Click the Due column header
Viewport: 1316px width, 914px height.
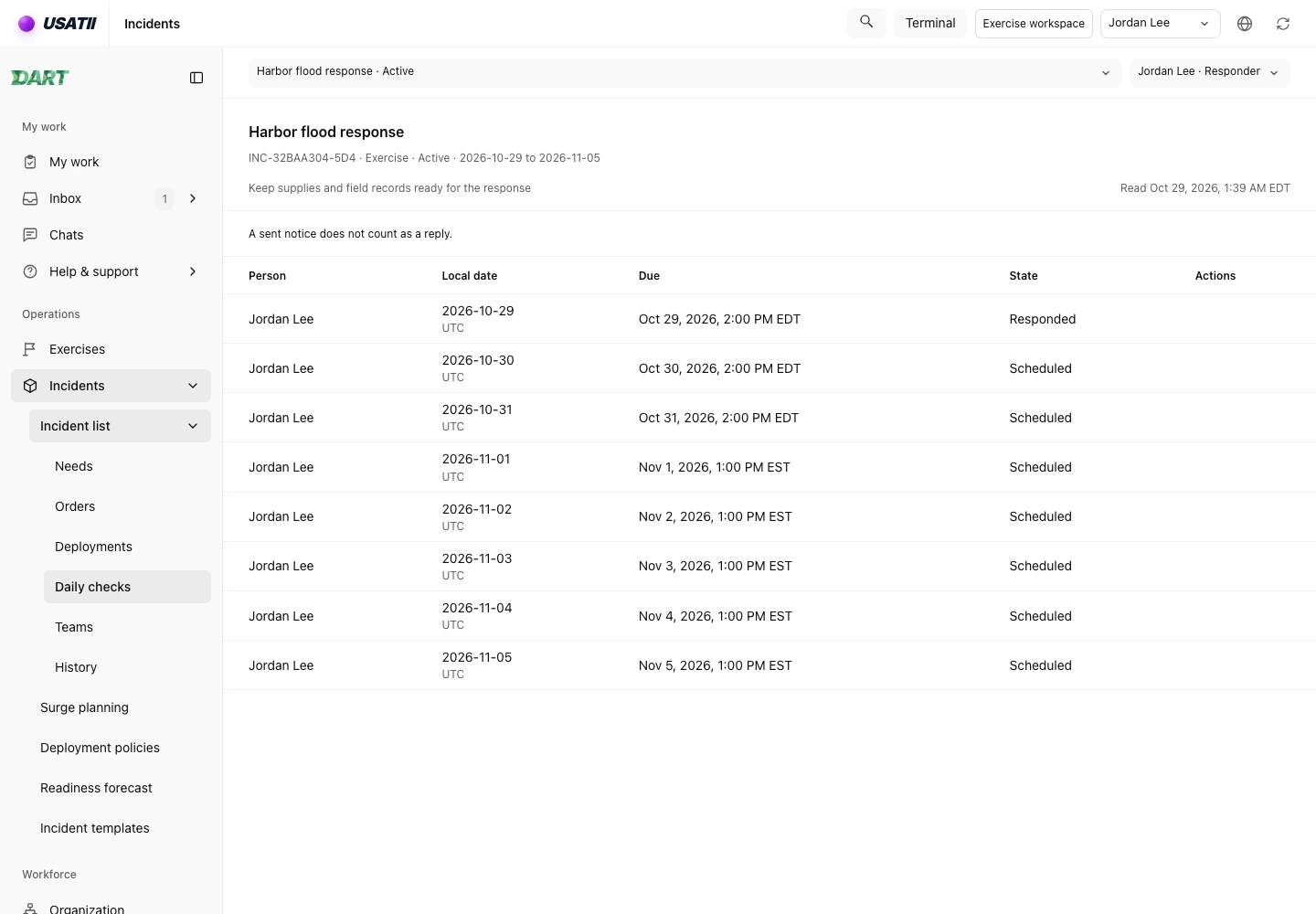click(649, 276)
